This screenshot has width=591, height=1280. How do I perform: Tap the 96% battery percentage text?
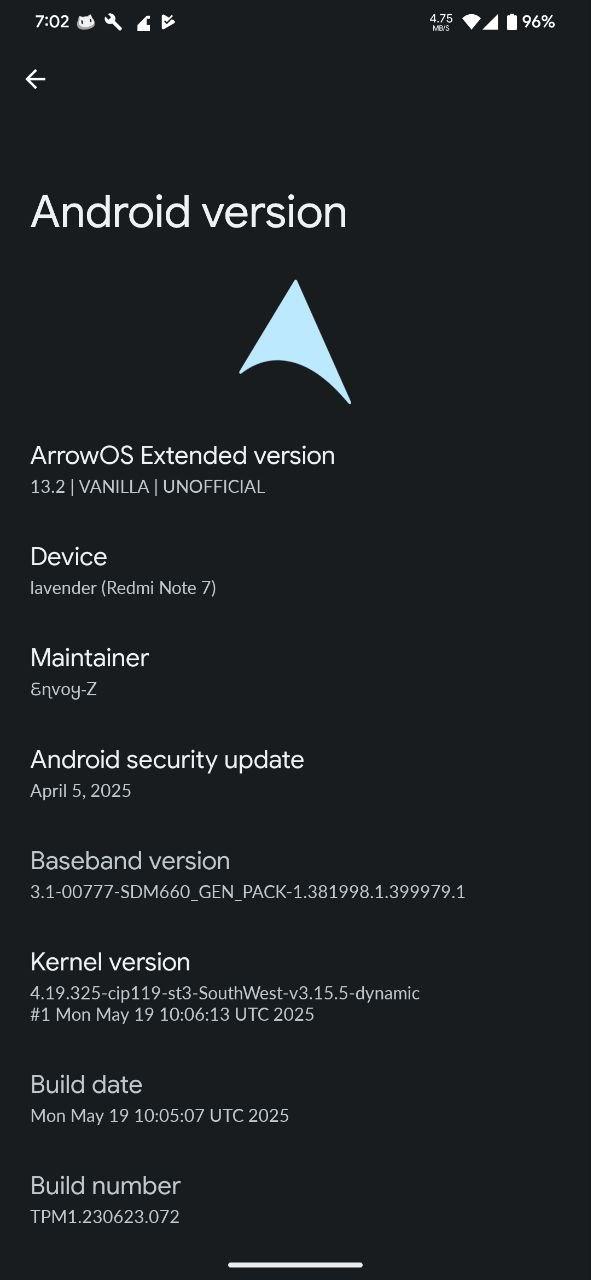[538, 21]
